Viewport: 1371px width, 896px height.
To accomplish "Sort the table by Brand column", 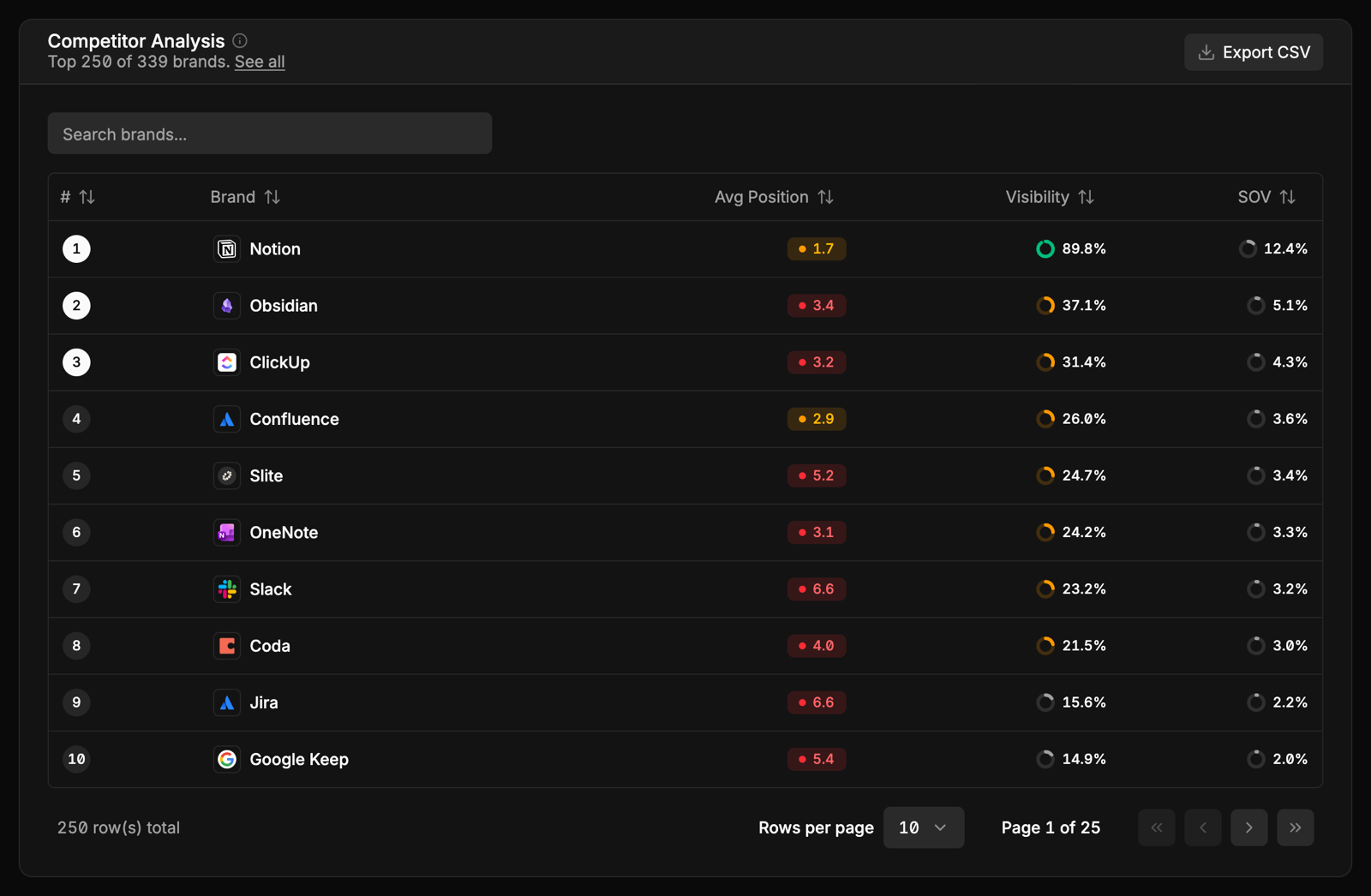I will point(272,197).
